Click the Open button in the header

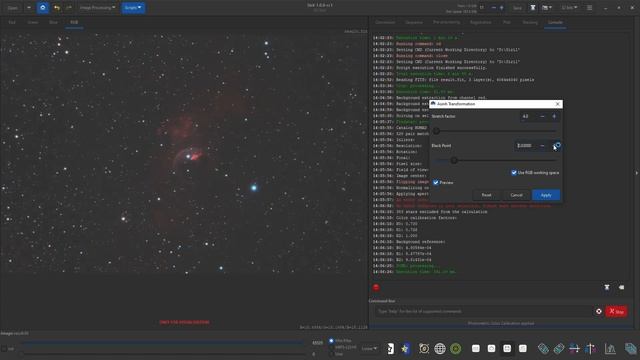[x=13, y=8]
